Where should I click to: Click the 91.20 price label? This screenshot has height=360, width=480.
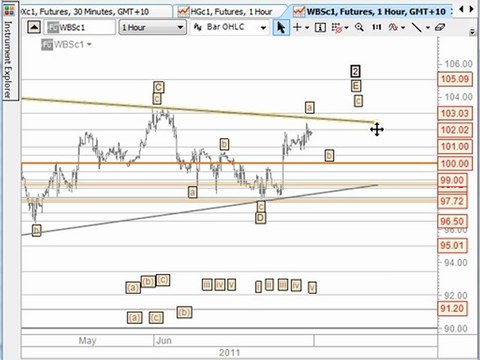[x=452, y=309]
